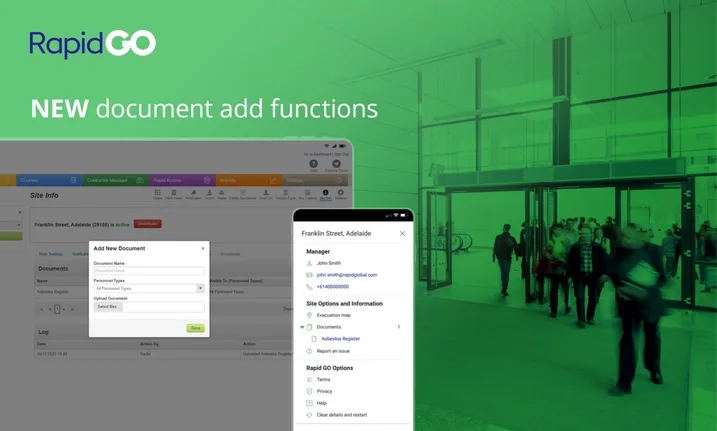Open the Action toolbar icon with cone

pos(209,192)
